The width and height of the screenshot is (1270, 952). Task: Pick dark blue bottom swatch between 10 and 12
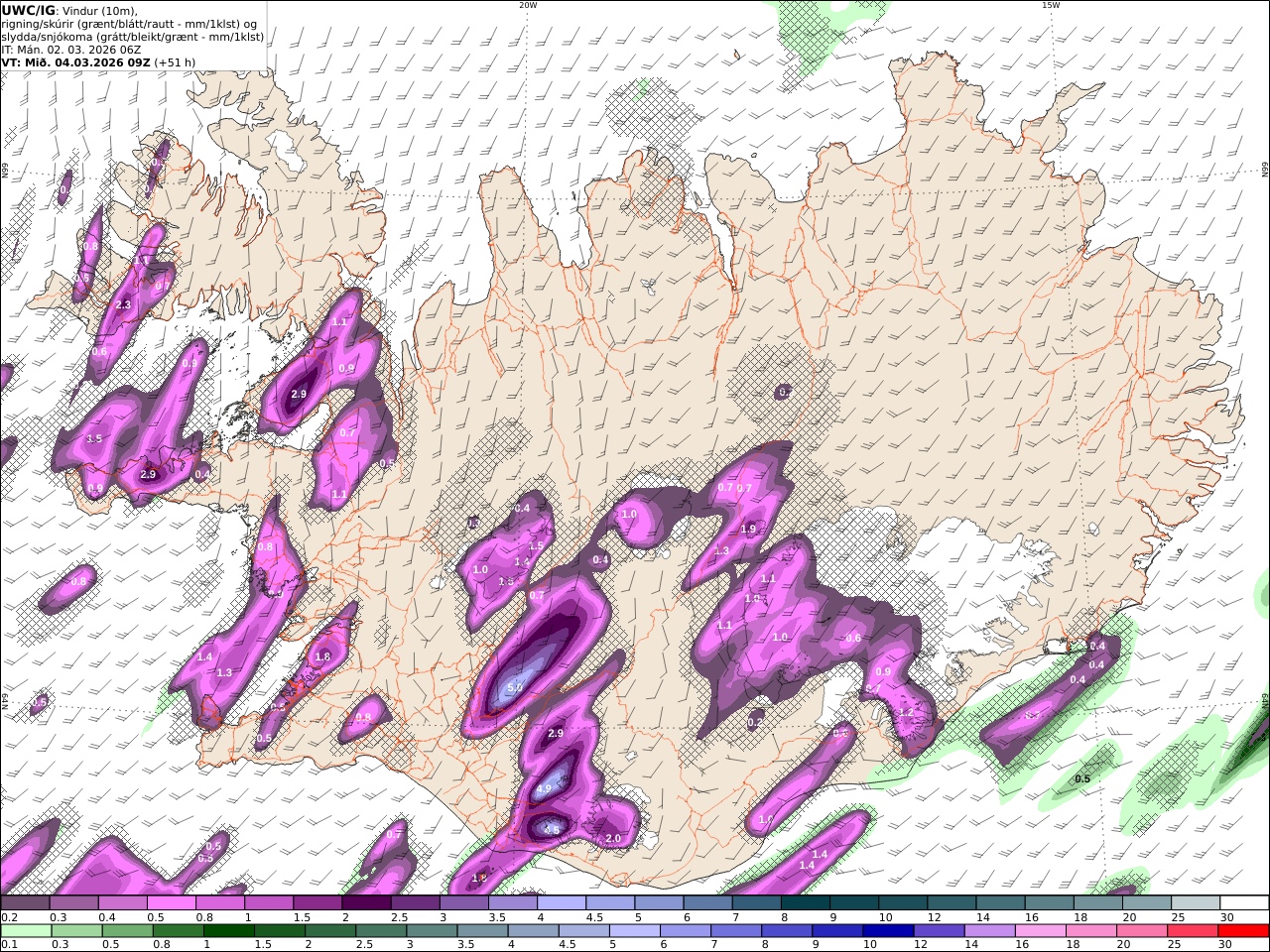(890, 931)
